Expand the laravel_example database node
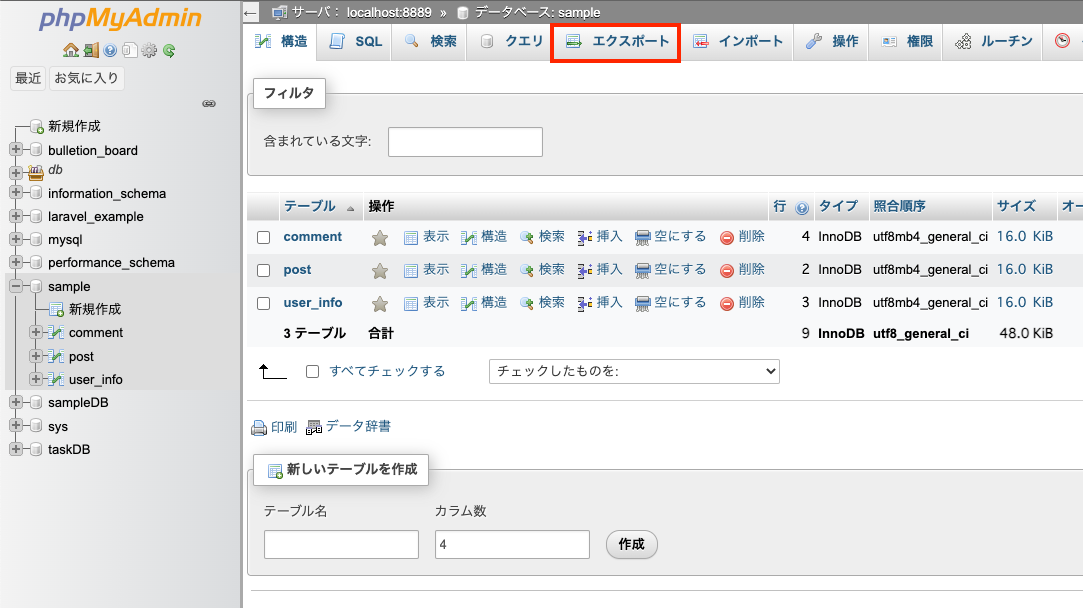 16,216
